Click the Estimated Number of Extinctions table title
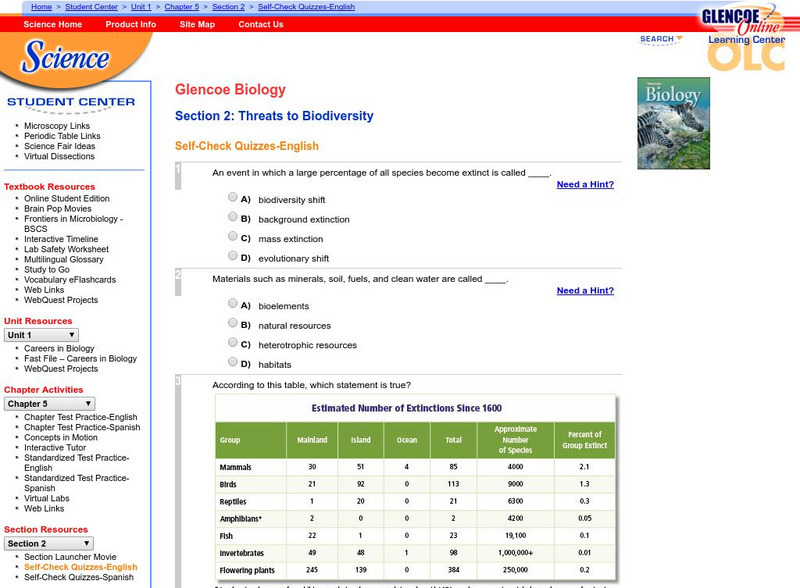The height and width of the screenshot is (588, 800). tap(407, 408)
